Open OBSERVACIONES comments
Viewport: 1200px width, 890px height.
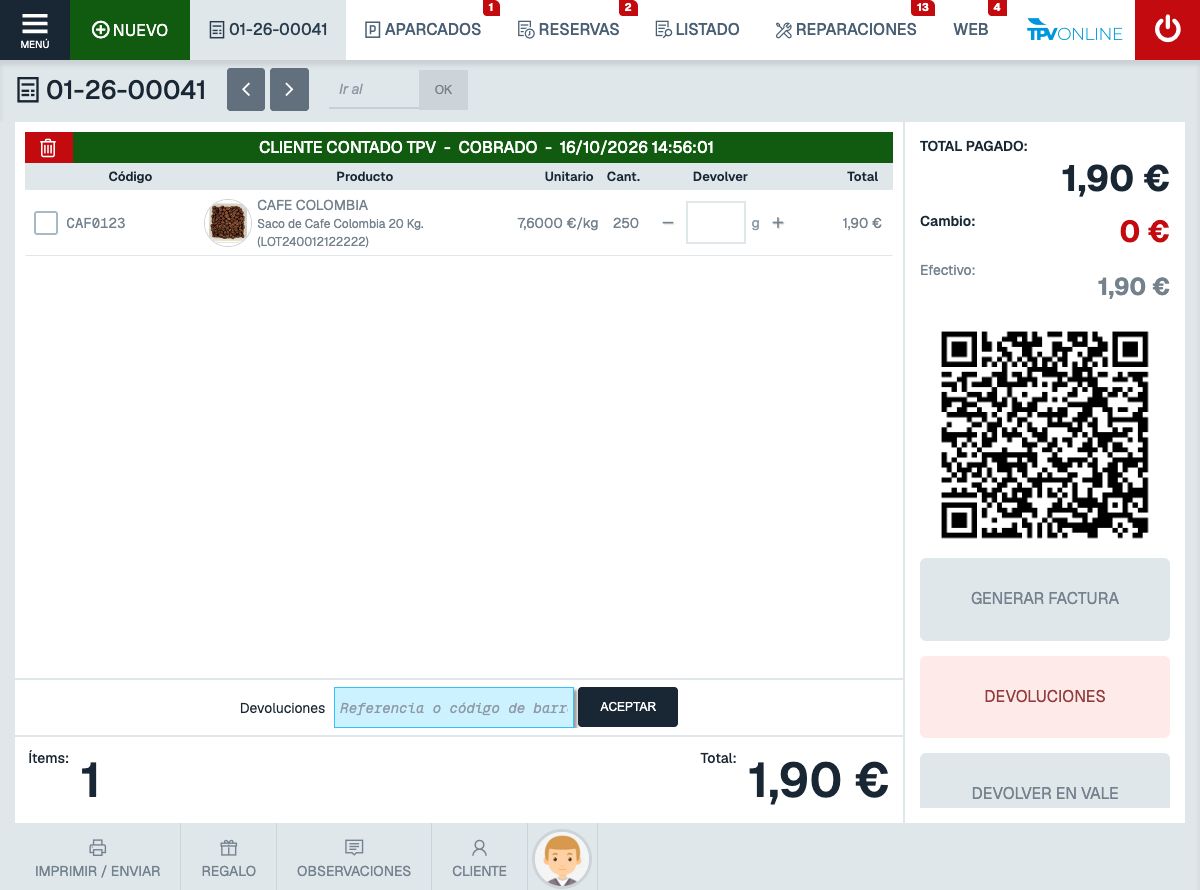tap(354, 858)
